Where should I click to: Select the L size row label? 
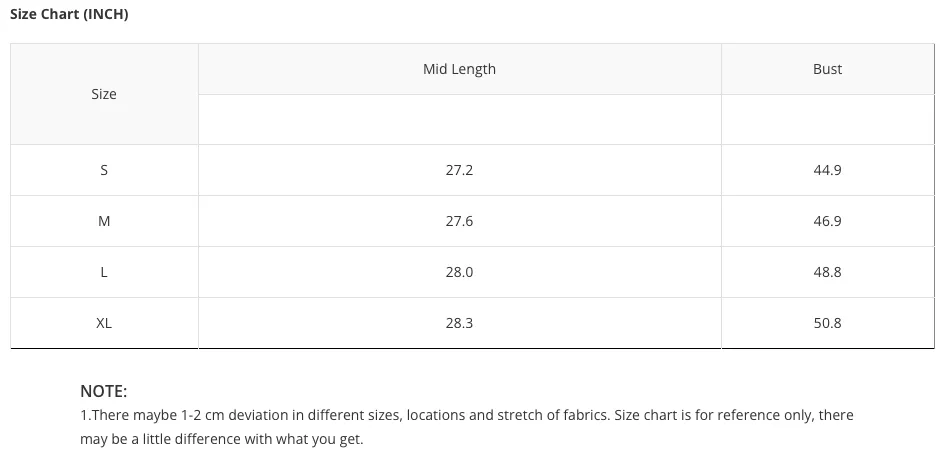(104, 272)
